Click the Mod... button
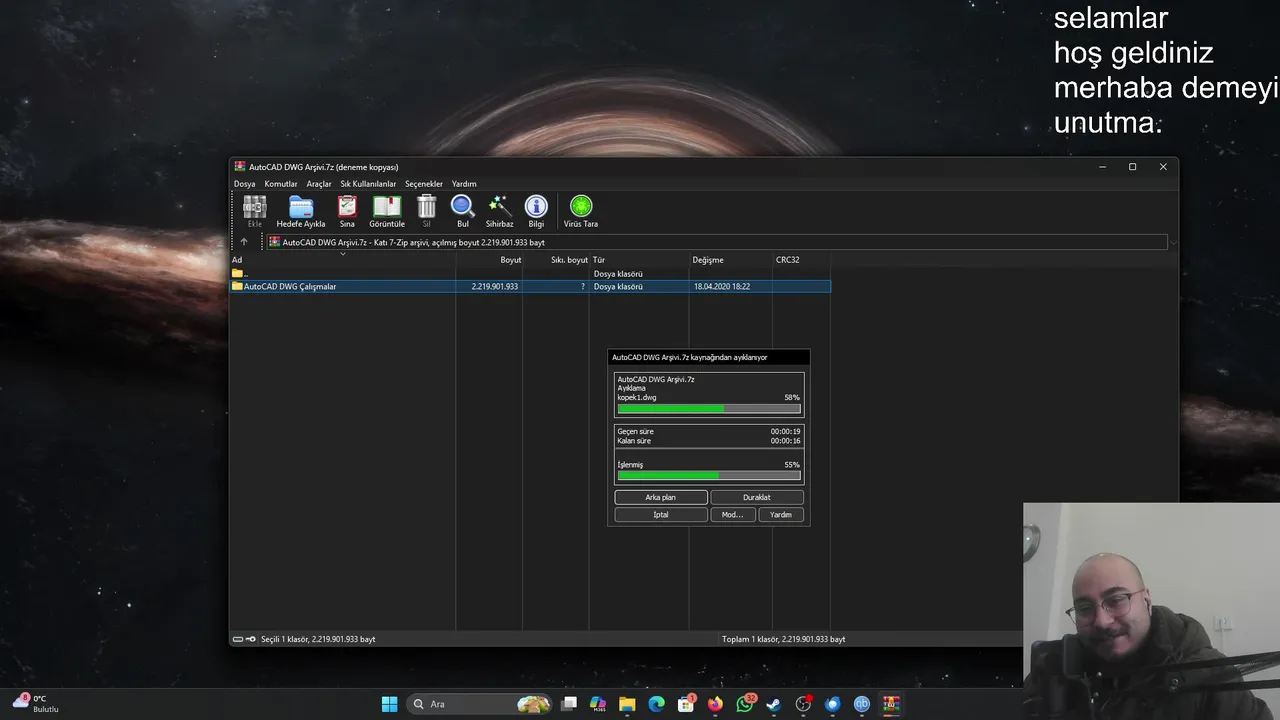The height and width of the screenshot is (720, 1280). [x=733, y=515]
